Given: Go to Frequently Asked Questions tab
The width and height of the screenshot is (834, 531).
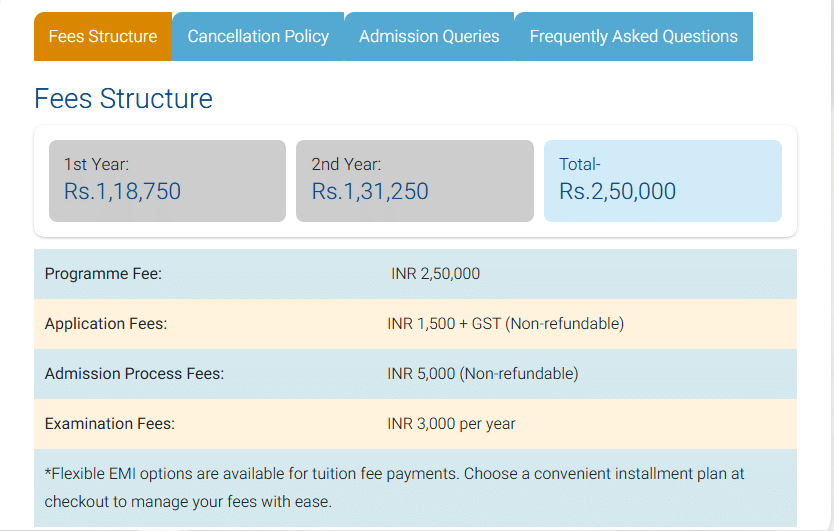Looking at the screenshot, I should [633, 37].
